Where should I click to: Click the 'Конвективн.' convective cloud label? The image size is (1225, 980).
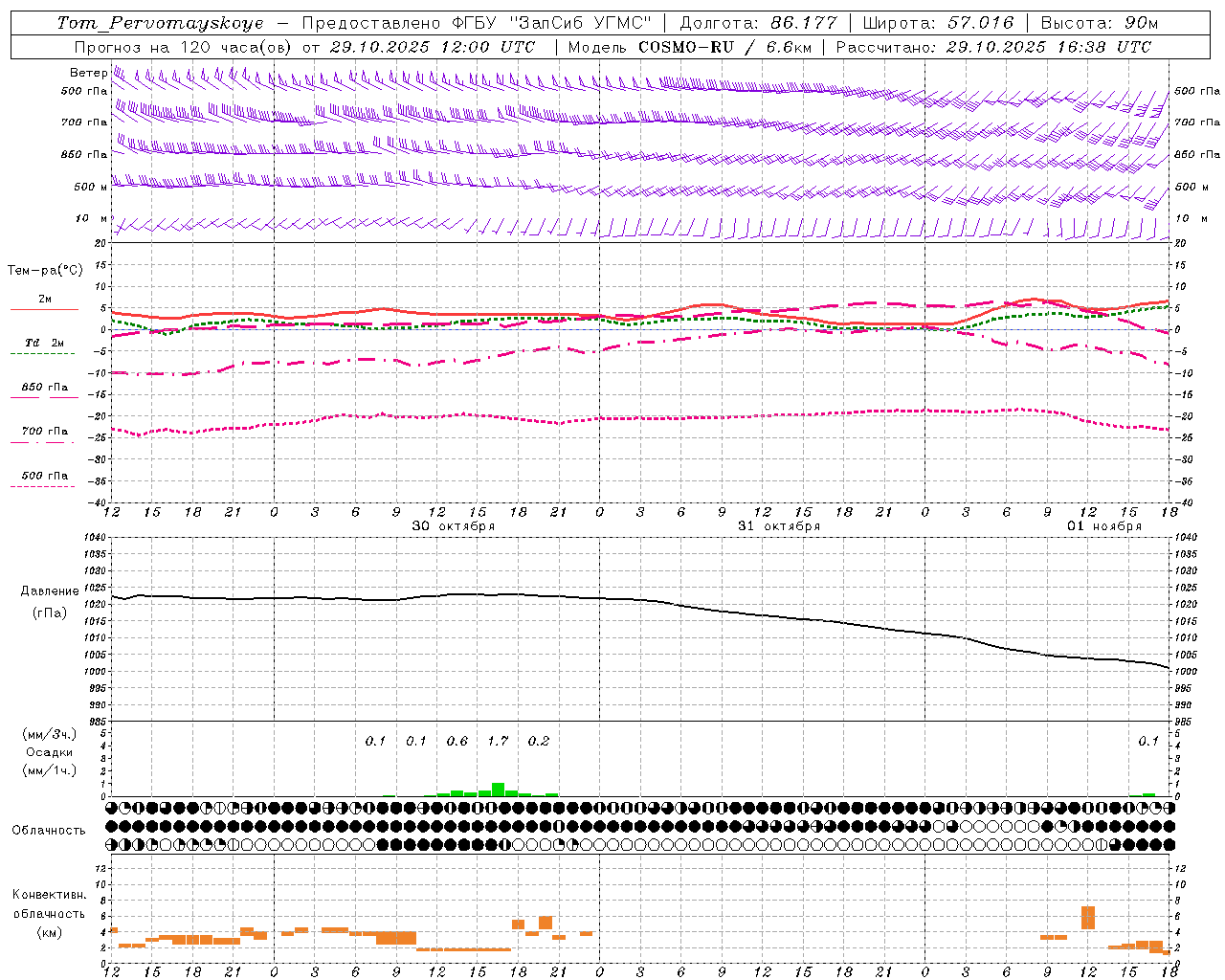[50, 895]
